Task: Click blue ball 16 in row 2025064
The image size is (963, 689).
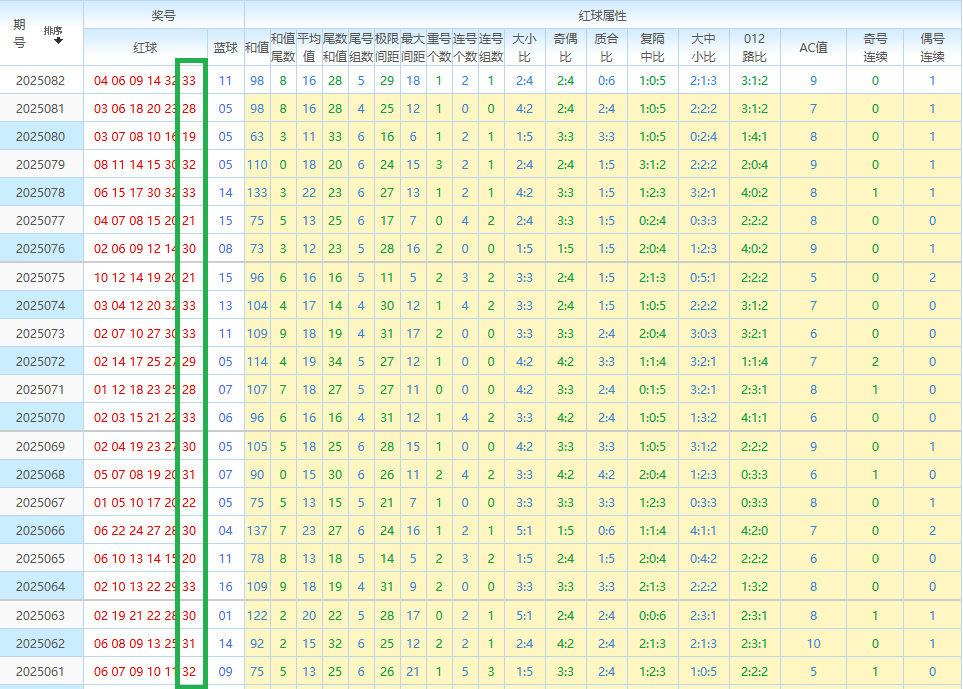Action: [x=225, y=586]
